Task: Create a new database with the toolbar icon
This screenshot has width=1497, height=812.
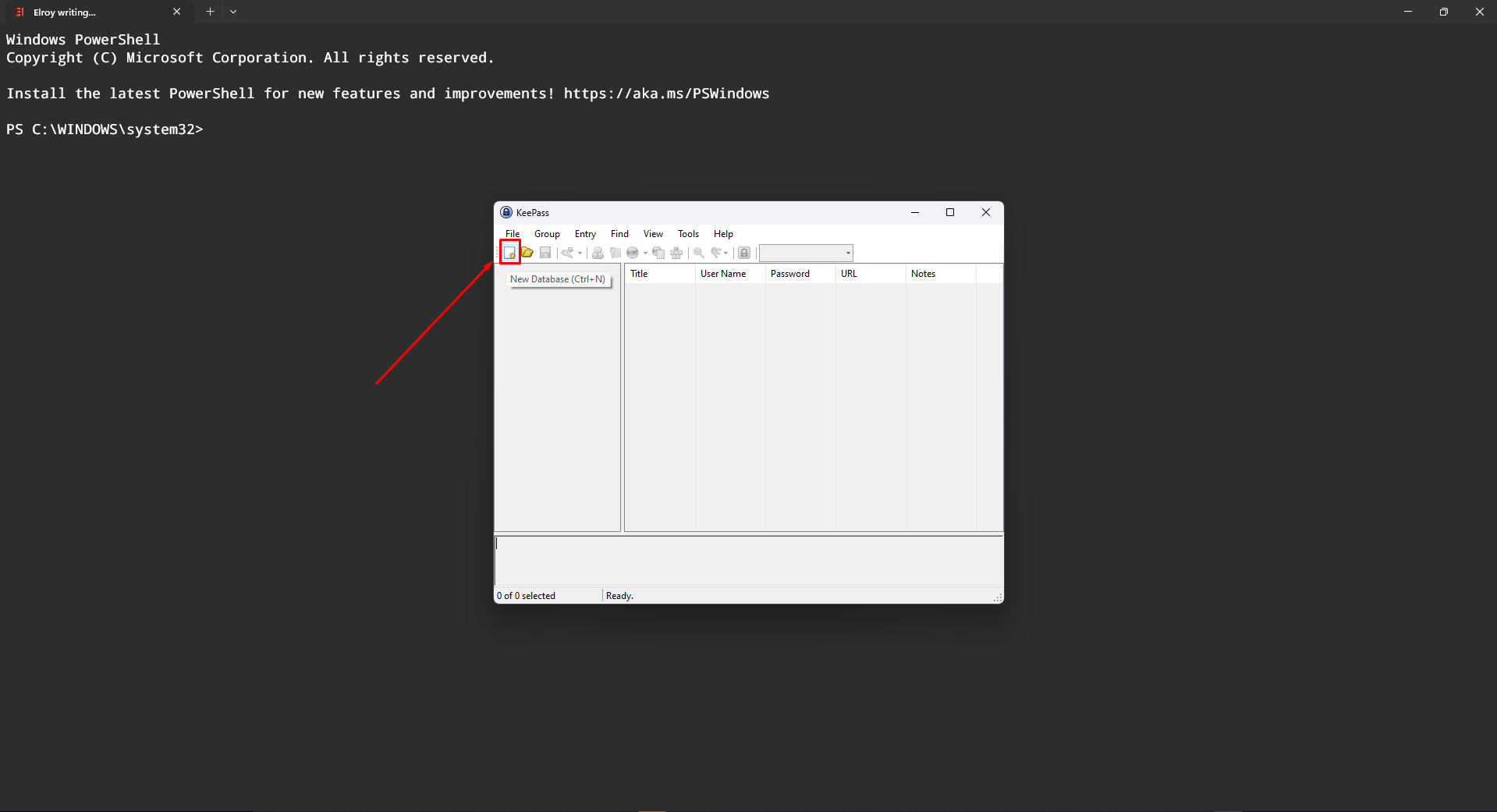Action: 509,253
